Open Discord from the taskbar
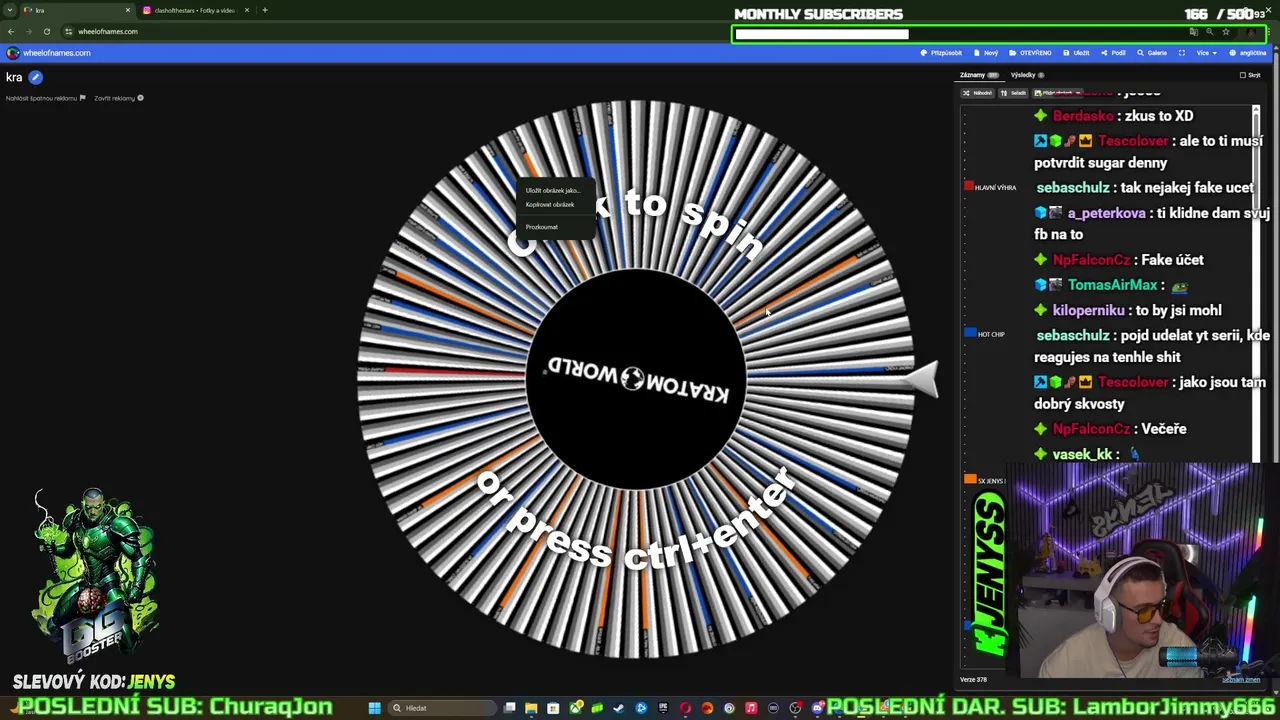1280x720 pixels. click(817, 708)
